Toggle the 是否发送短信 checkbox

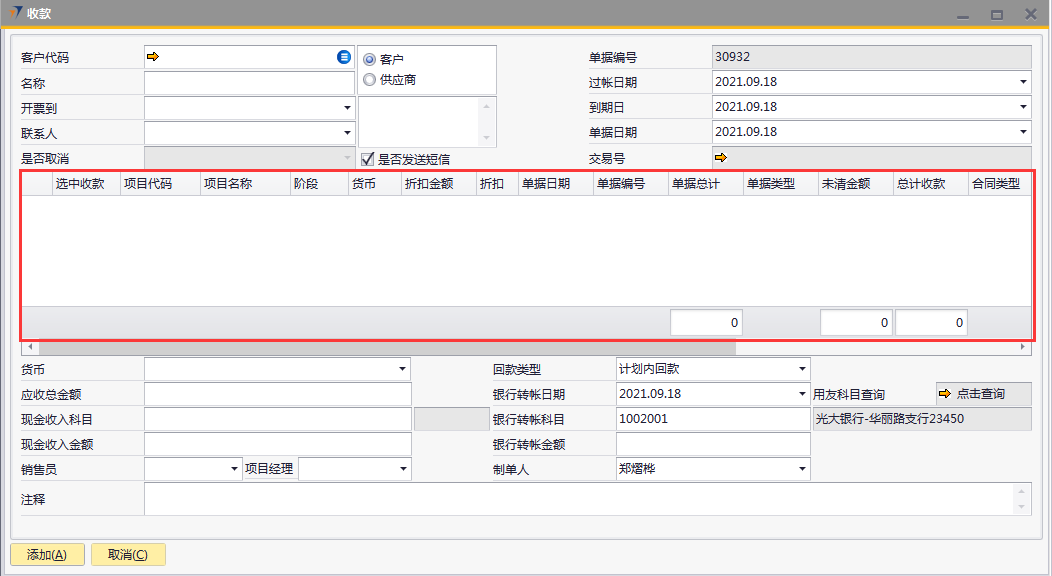tap(368, 158)
